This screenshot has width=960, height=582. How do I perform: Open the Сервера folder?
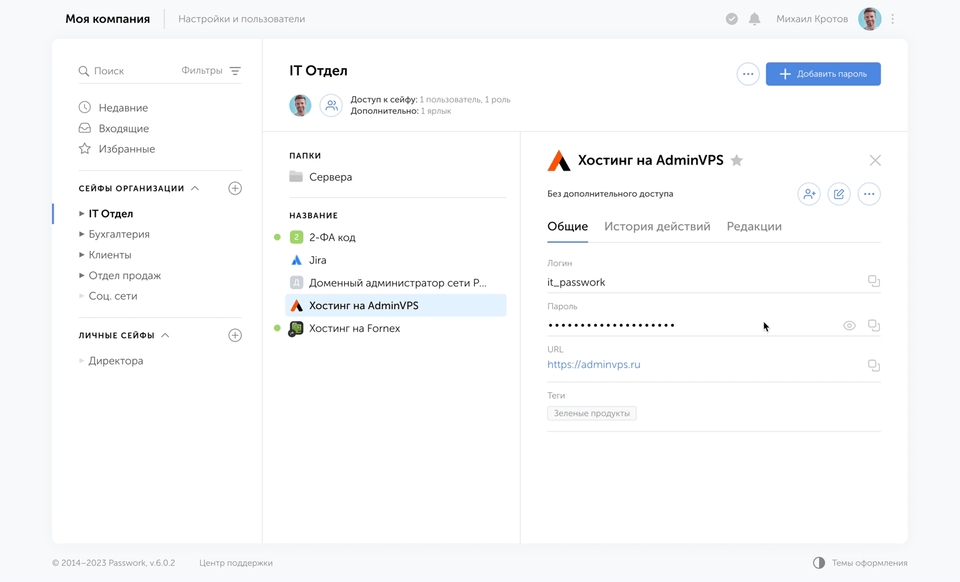pyautogui.click(x=330, y=177)
